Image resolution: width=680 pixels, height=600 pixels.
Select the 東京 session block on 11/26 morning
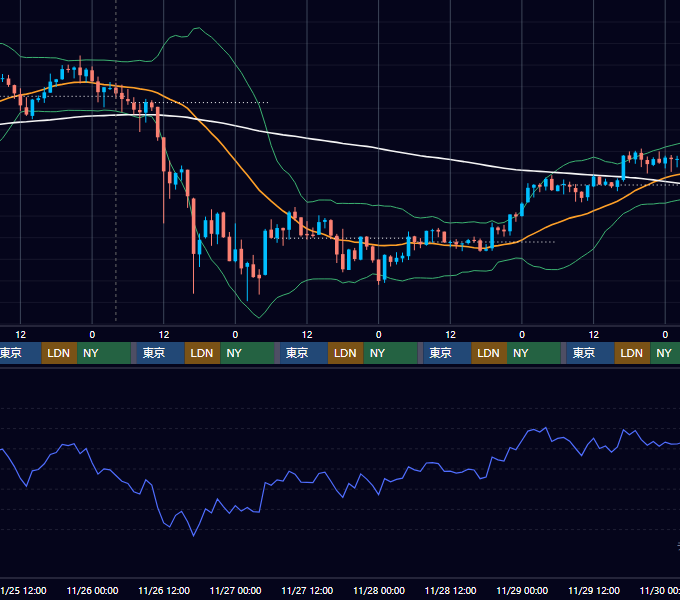pos(160,353)
